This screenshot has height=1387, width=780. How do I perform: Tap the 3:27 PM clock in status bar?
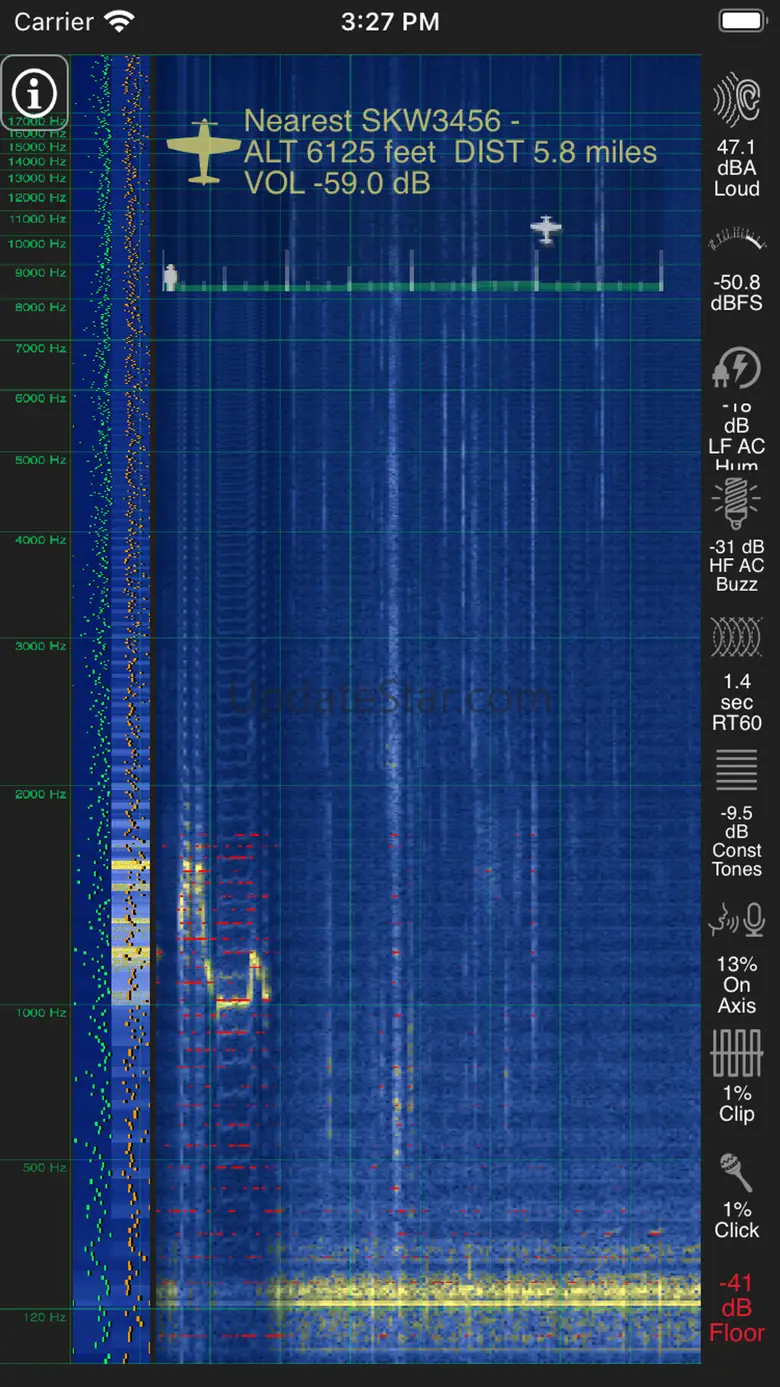390,21
